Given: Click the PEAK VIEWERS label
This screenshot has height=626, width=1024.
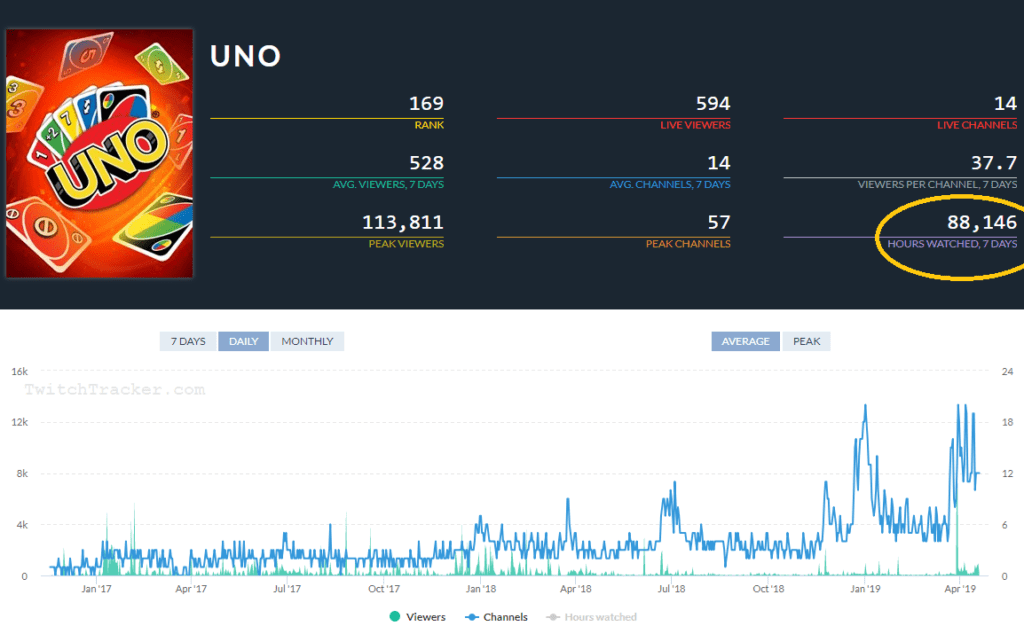Looking at the screenshot, I should tap(406, 243).
